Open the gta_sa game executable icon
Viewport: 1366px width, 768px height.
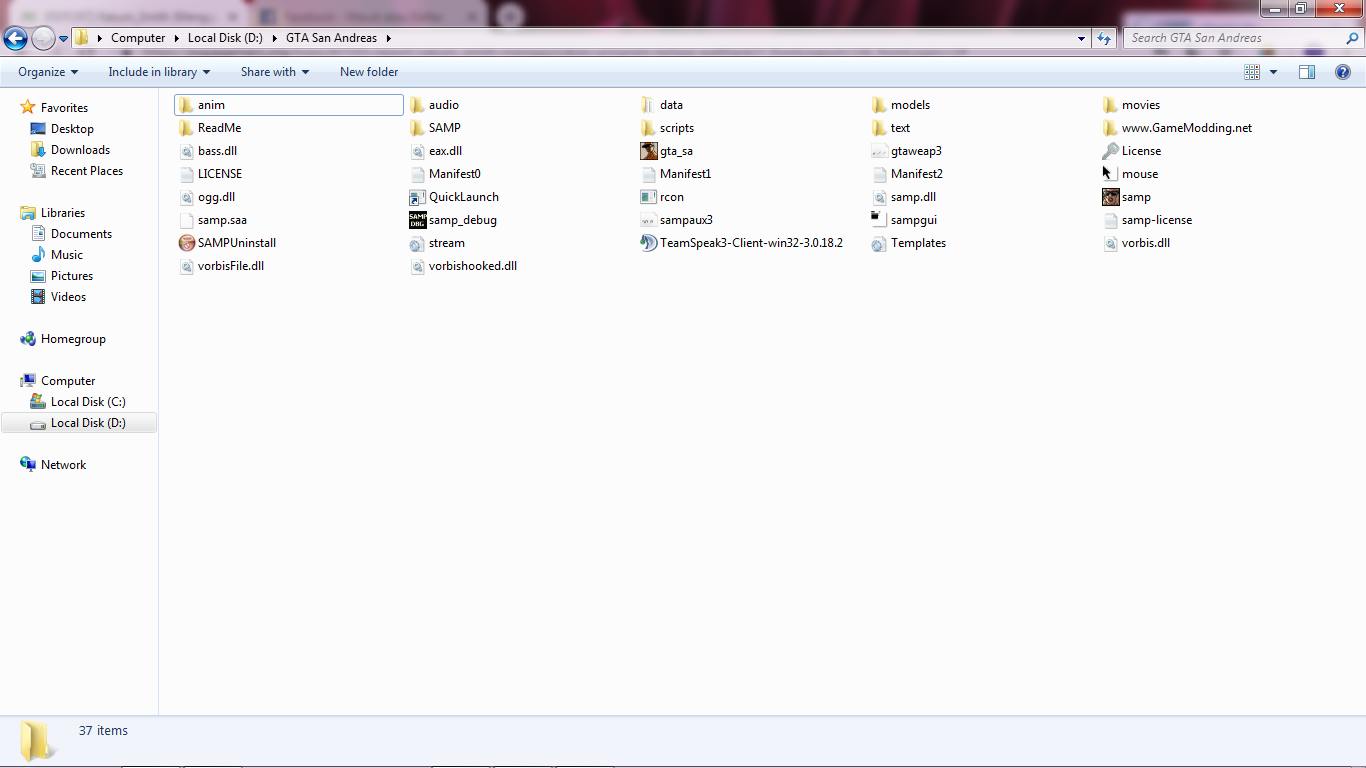(x=649, y=151)
